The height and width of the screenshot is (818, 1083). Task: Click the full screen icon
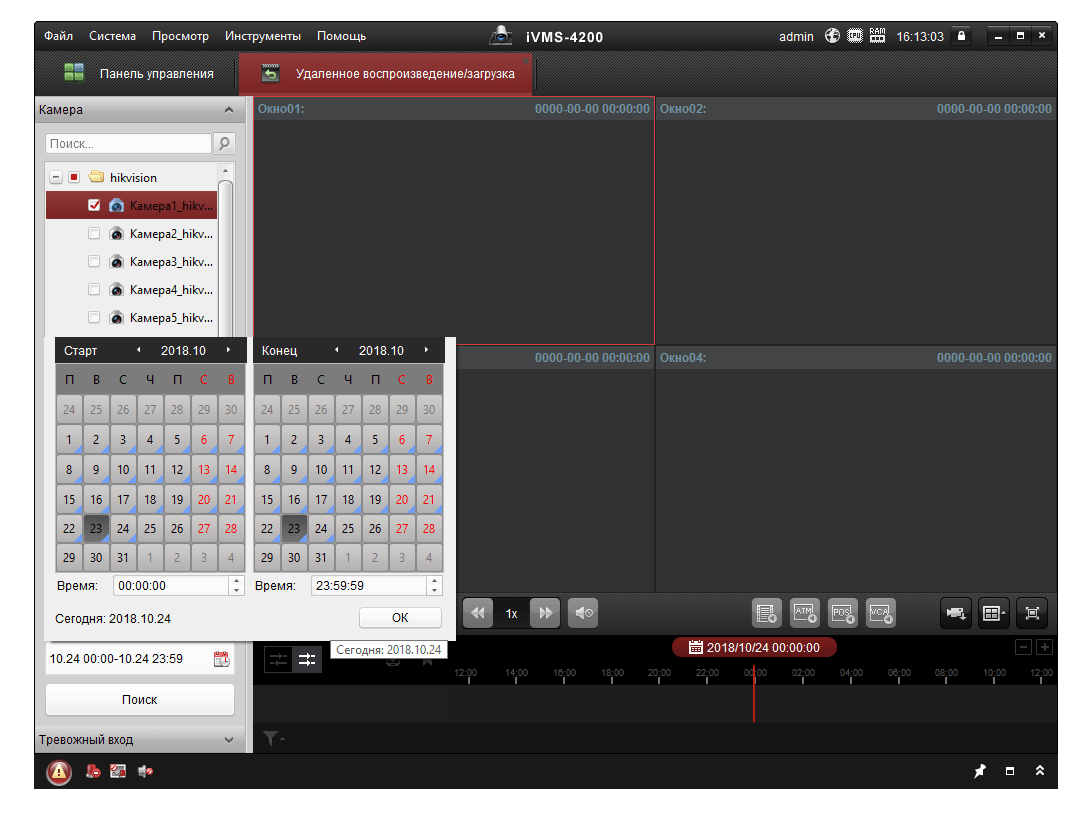tap(1032, 613)
